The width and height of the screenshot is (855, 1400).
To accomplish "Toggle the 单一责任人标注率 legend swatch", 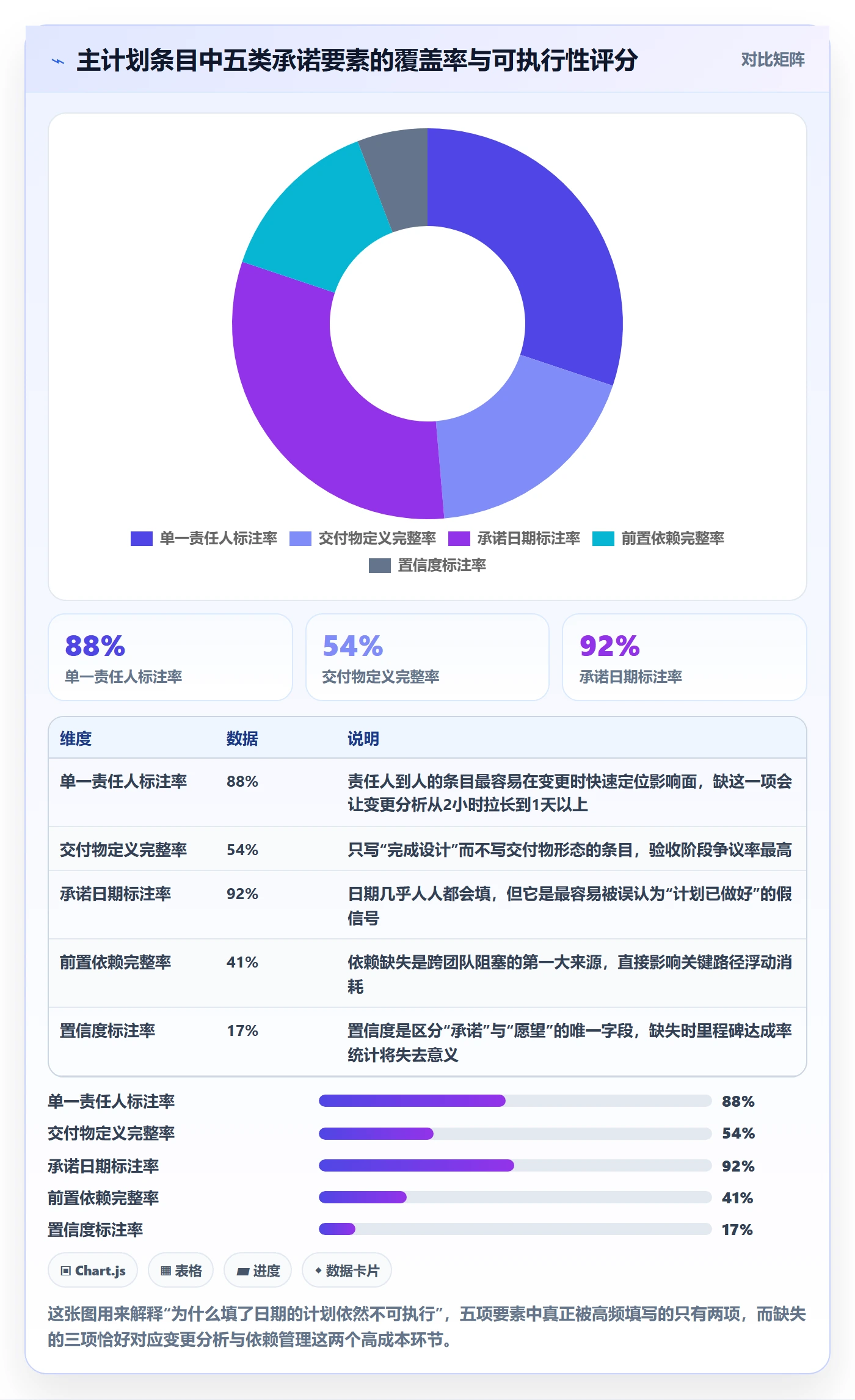I will coord(141,539).
